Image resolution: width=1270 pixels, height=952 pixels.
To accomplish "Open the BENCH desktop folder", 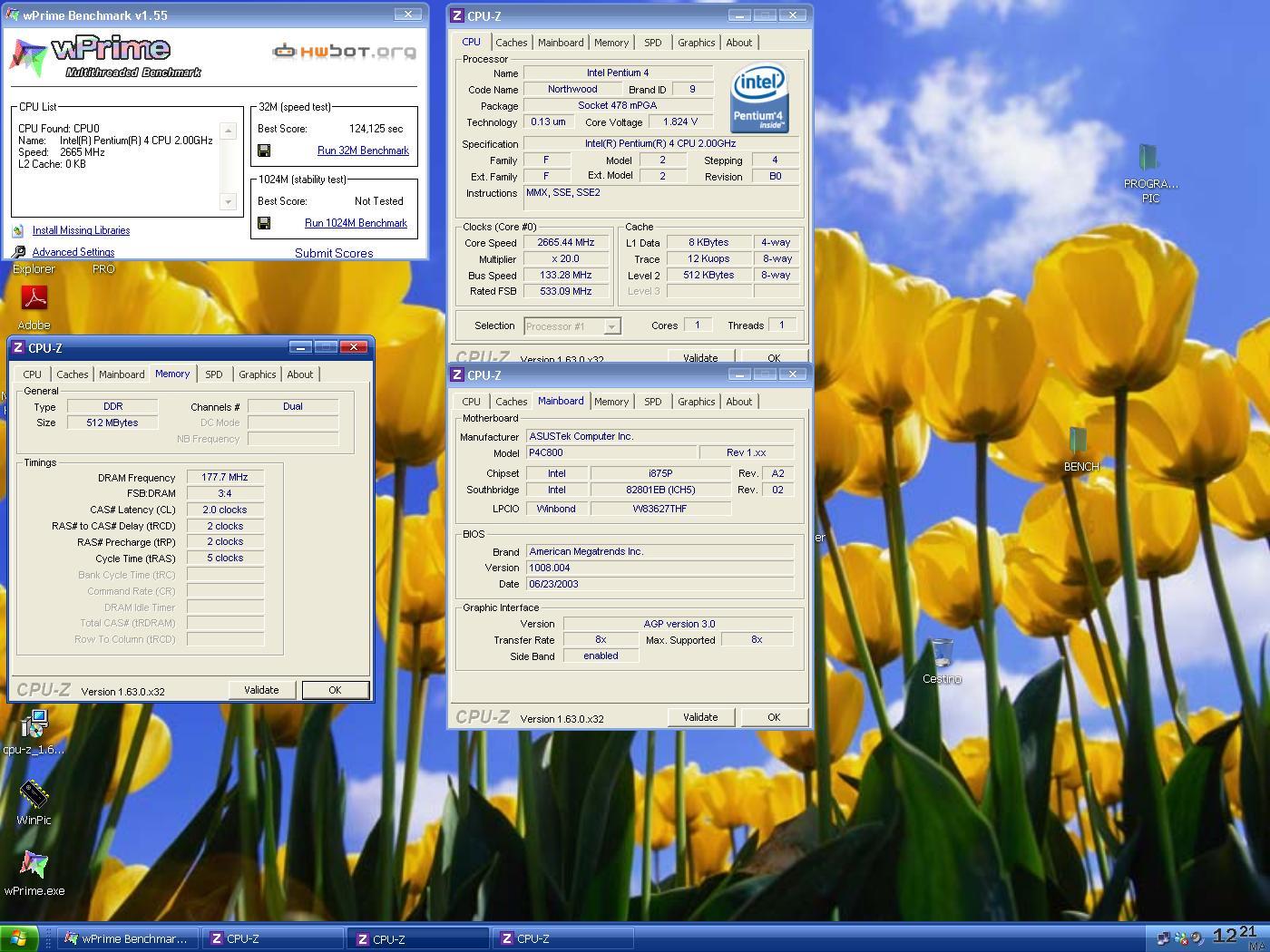I will point(1078,441).
